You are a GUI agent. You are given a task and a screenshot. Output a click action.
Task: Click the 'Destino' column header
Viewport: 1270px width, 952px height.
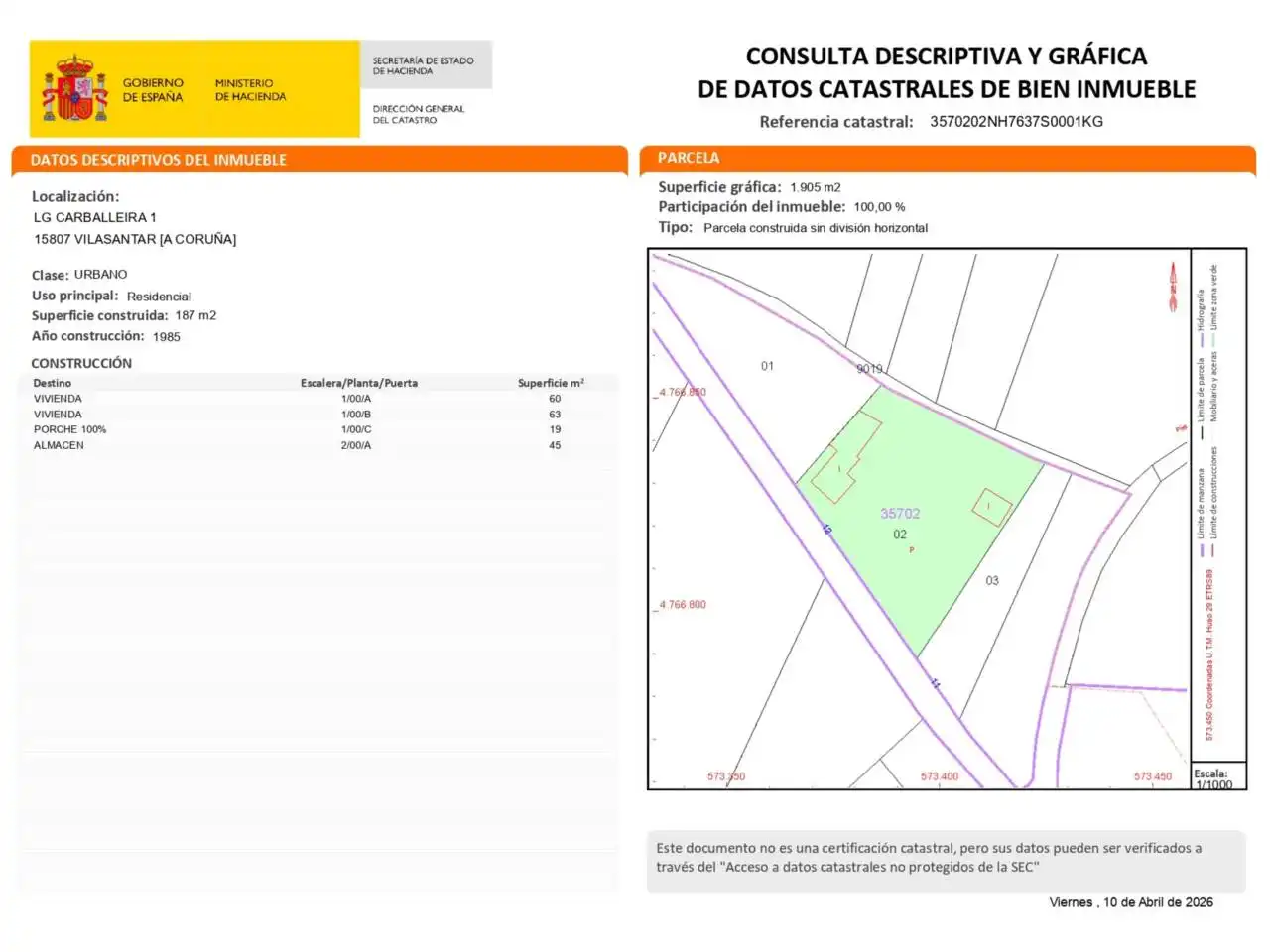52,383
